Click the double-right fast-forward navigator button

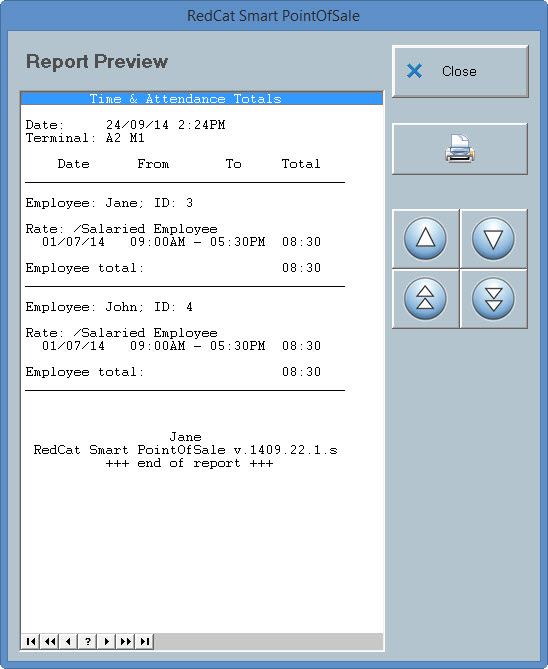125,641
